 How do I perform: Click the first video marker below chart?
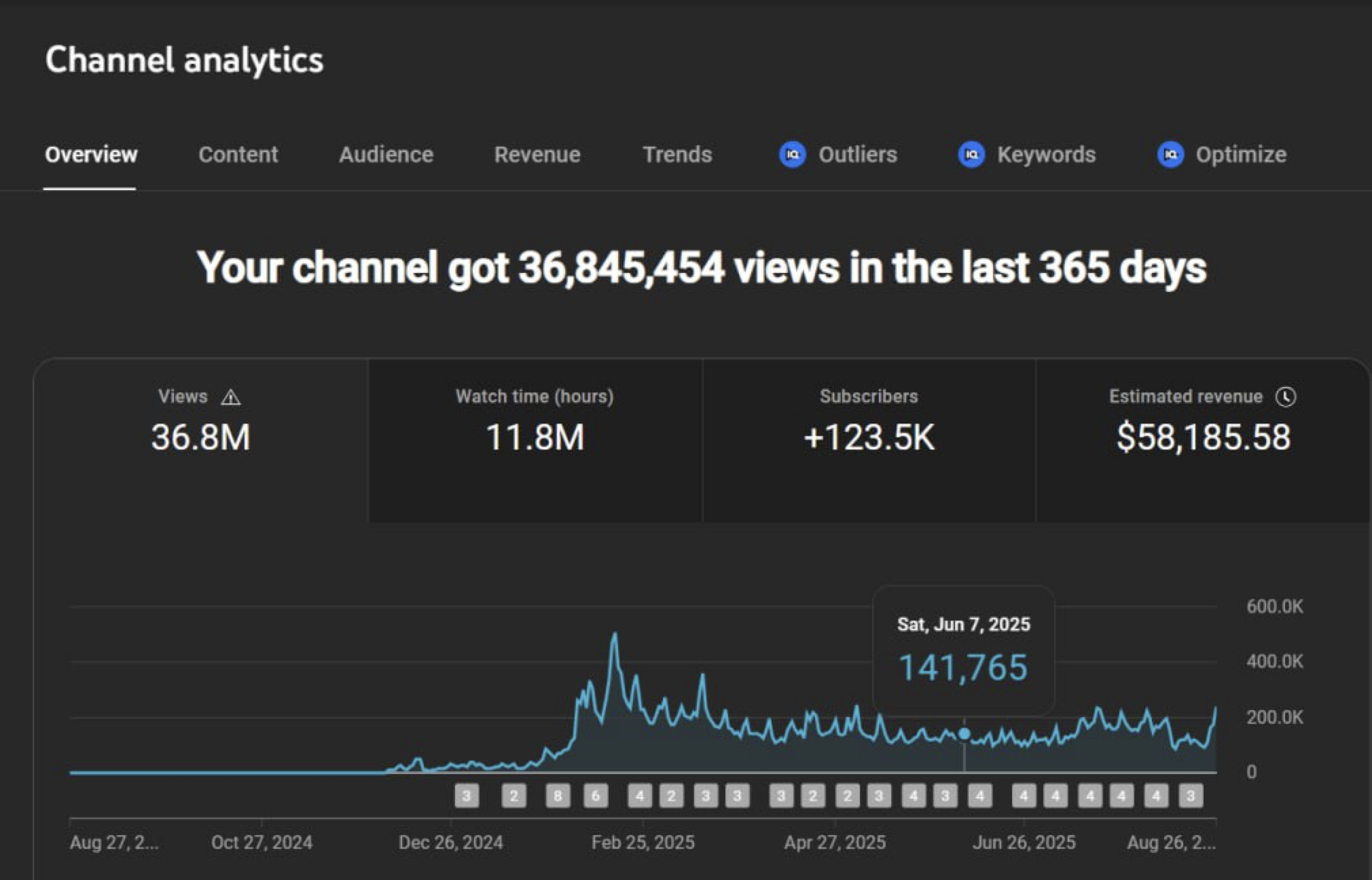tap(467, 796)
